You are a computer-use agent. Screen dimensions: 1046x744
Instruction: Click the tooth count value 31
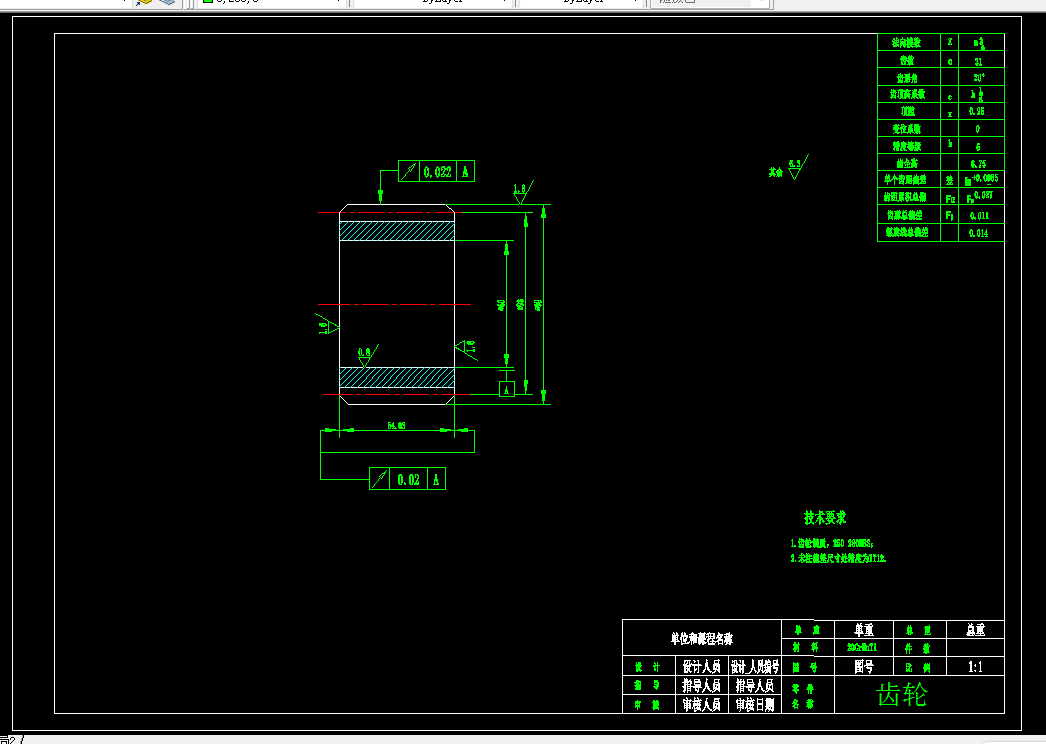click(978, 61)
